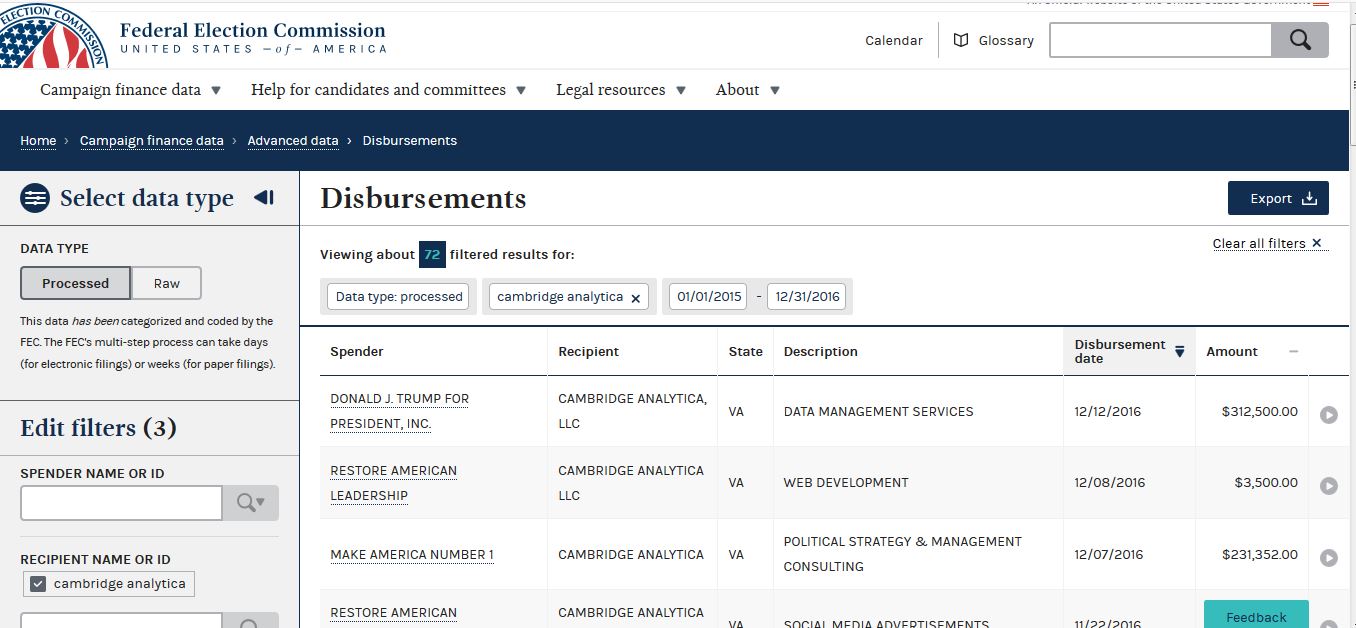Expand row details for $312,500.00 disbursement
The image size is (1356, 628).
tap(1329, 414)
